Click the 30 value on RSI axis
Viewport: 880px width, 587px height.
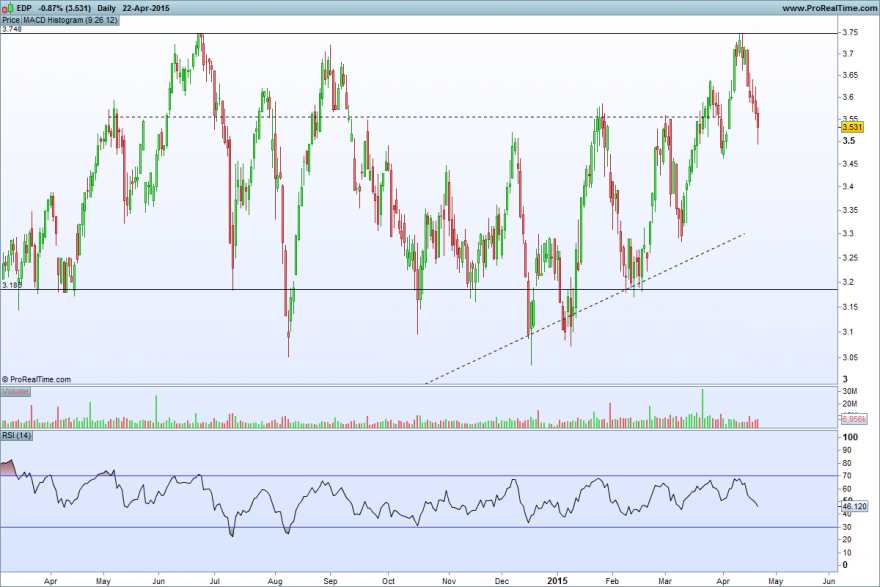point(847,527)
